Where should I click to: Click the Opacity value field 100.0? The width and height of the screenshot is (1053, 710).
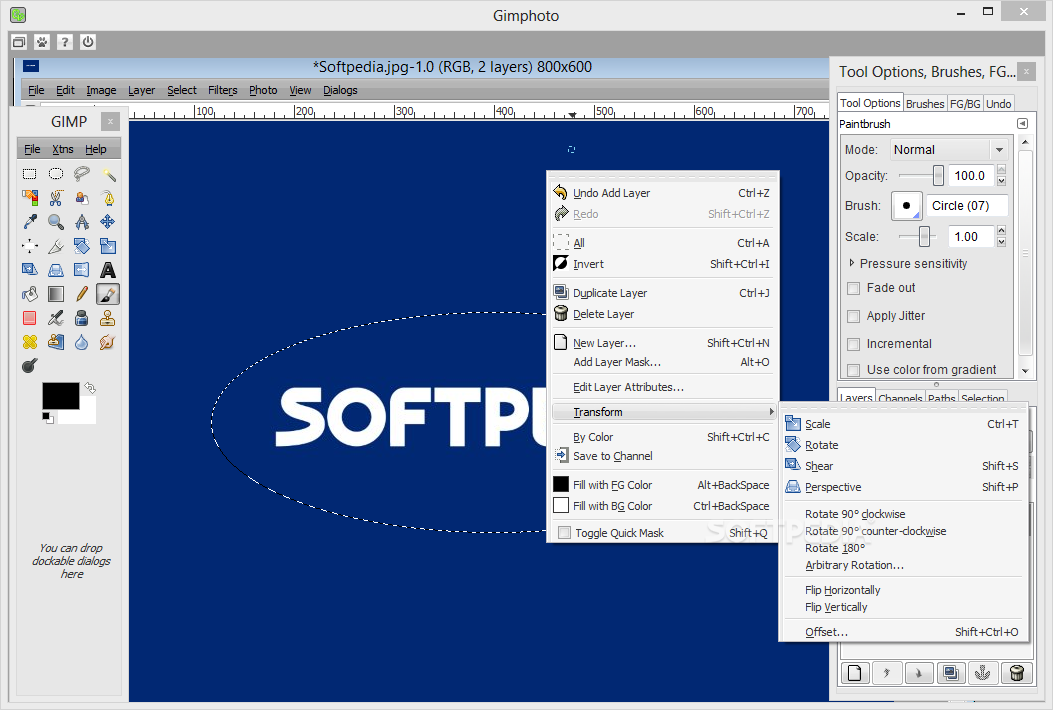pos(971,176)
